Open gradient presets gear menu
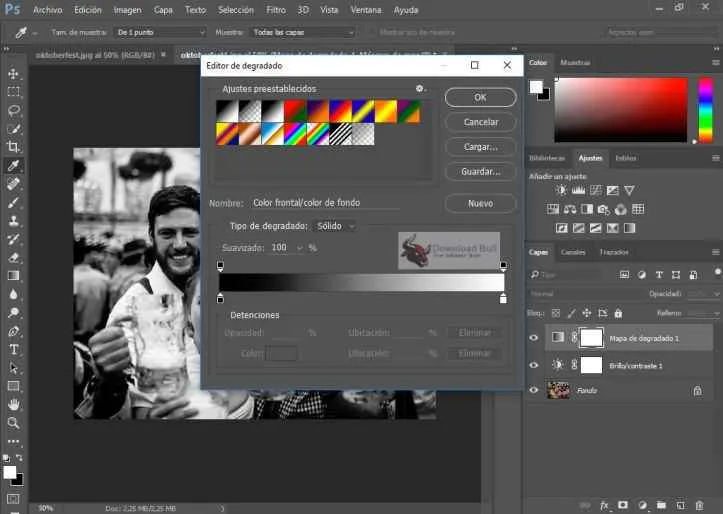Screen dimensions: 723x514 pos(420,89)
